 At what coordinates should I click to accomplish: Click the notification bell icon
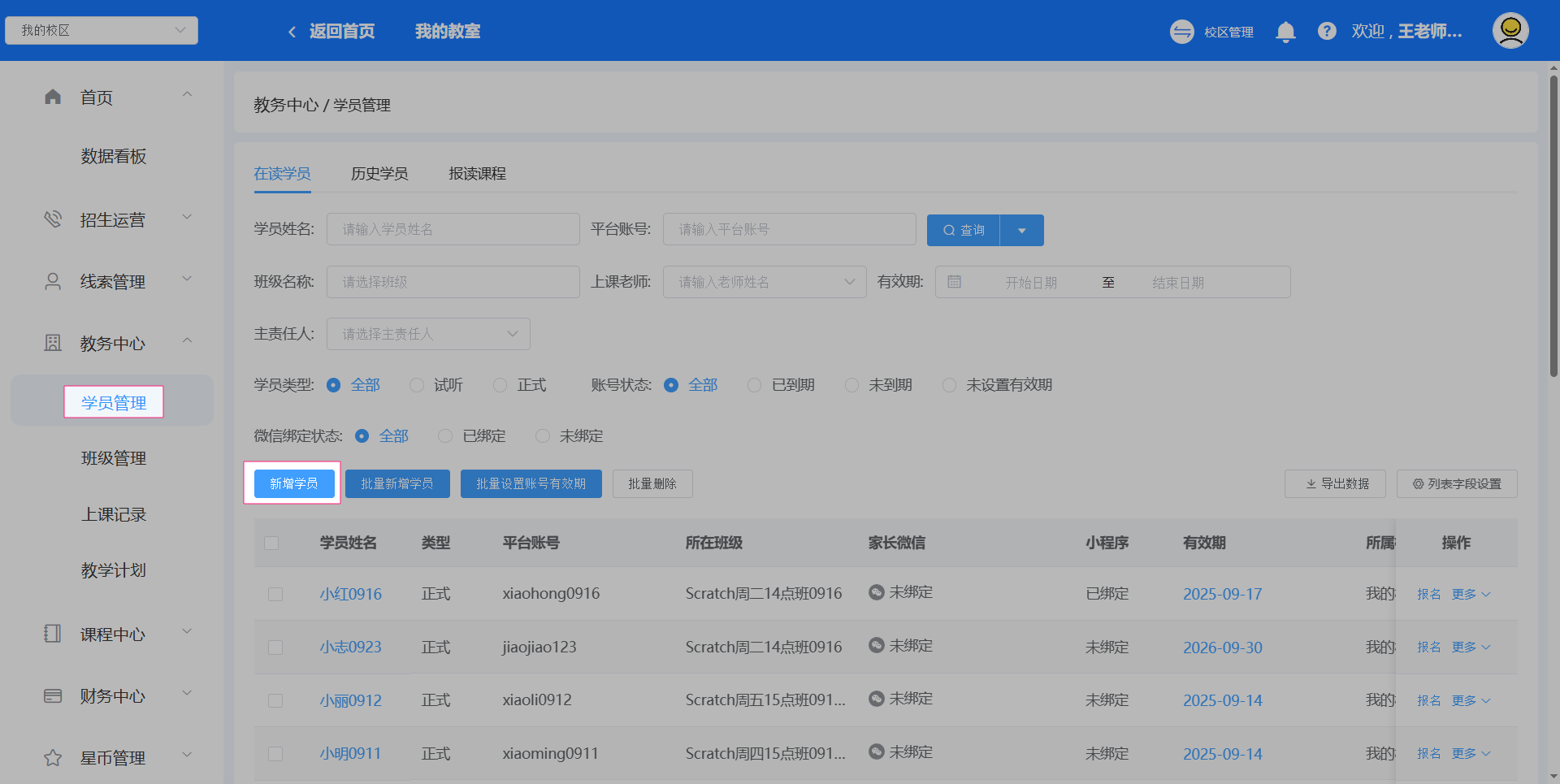click(1285, 31)
